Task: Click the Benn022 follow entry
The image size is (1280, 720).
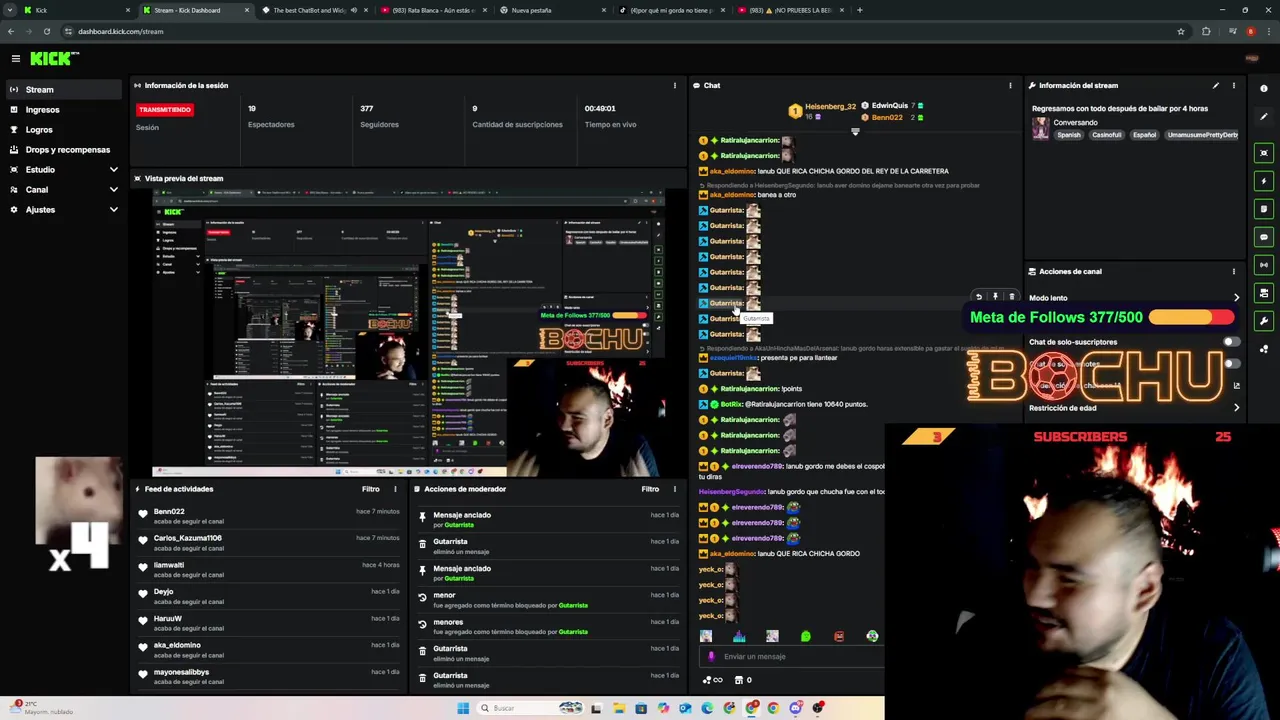Action: point(269,516)
